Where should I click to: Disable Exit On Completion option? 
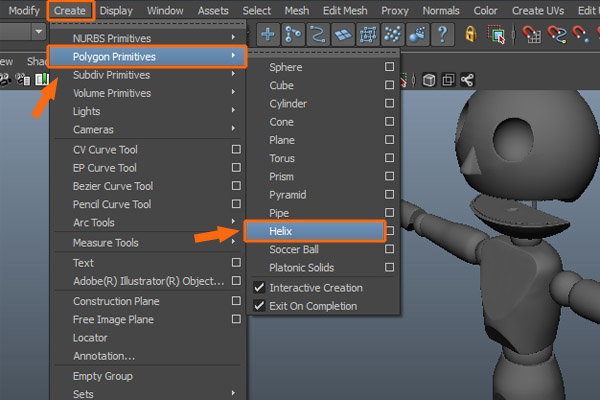coord(258,306)
